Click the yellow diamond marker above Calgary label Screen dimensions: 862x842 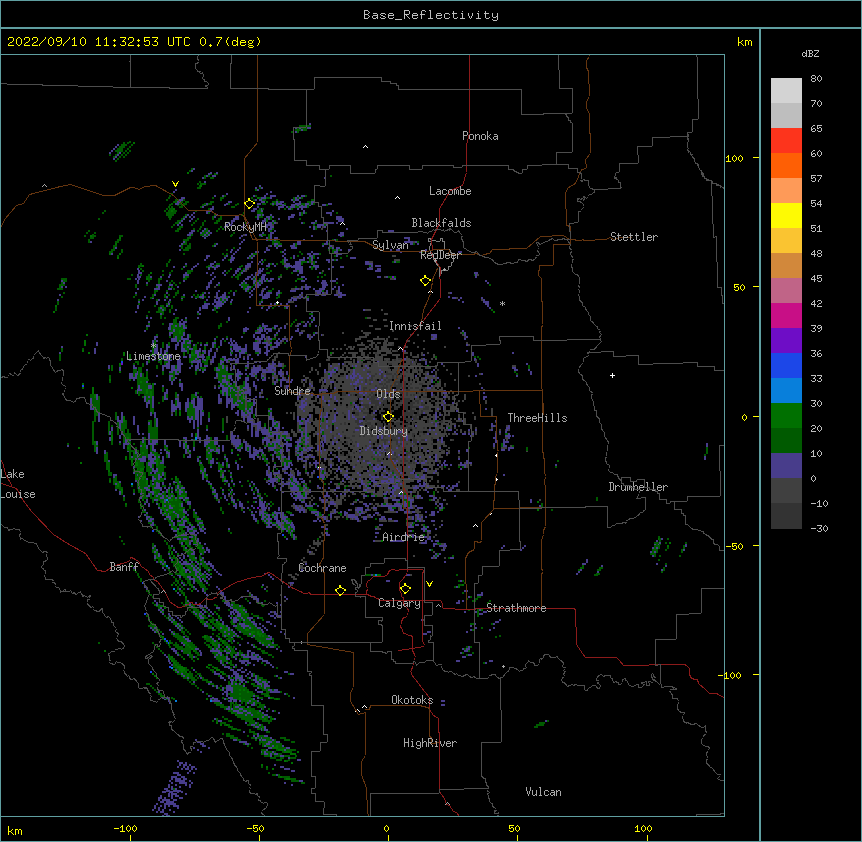coord(405,589)
